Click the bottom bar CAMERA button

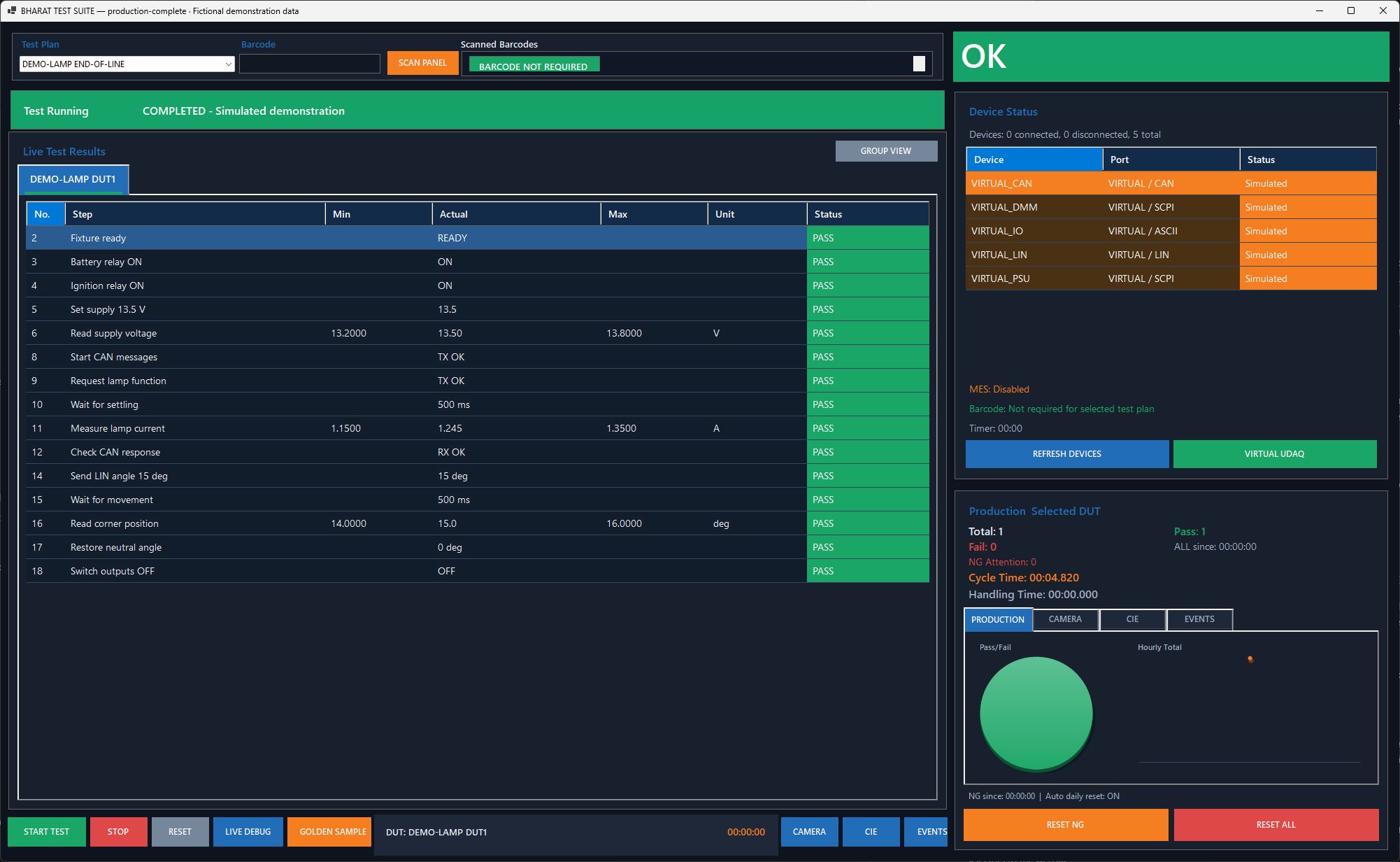(x=809, y=832)
